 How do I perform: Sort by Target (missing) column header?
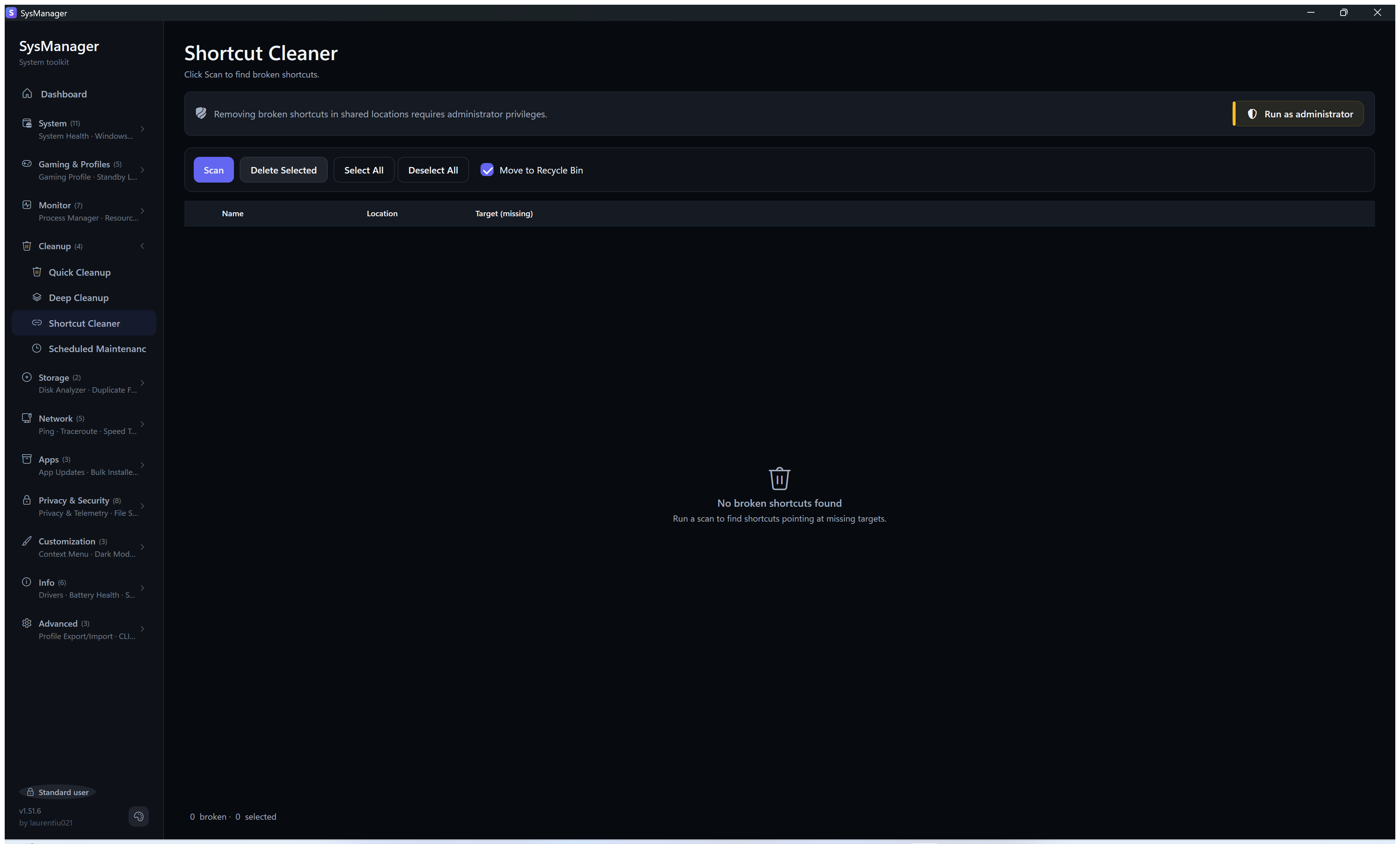[504, 213]
